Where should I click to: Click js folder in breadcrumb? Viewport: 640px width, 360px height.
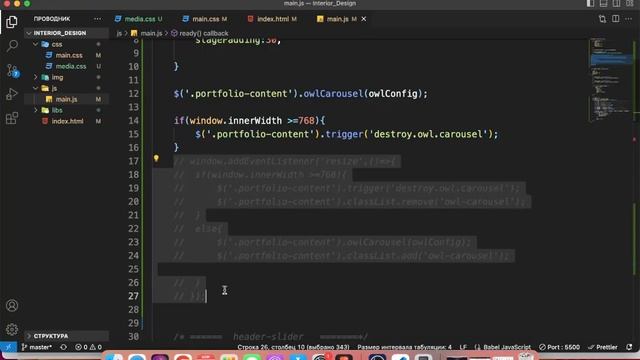click(x=119, y=33)
